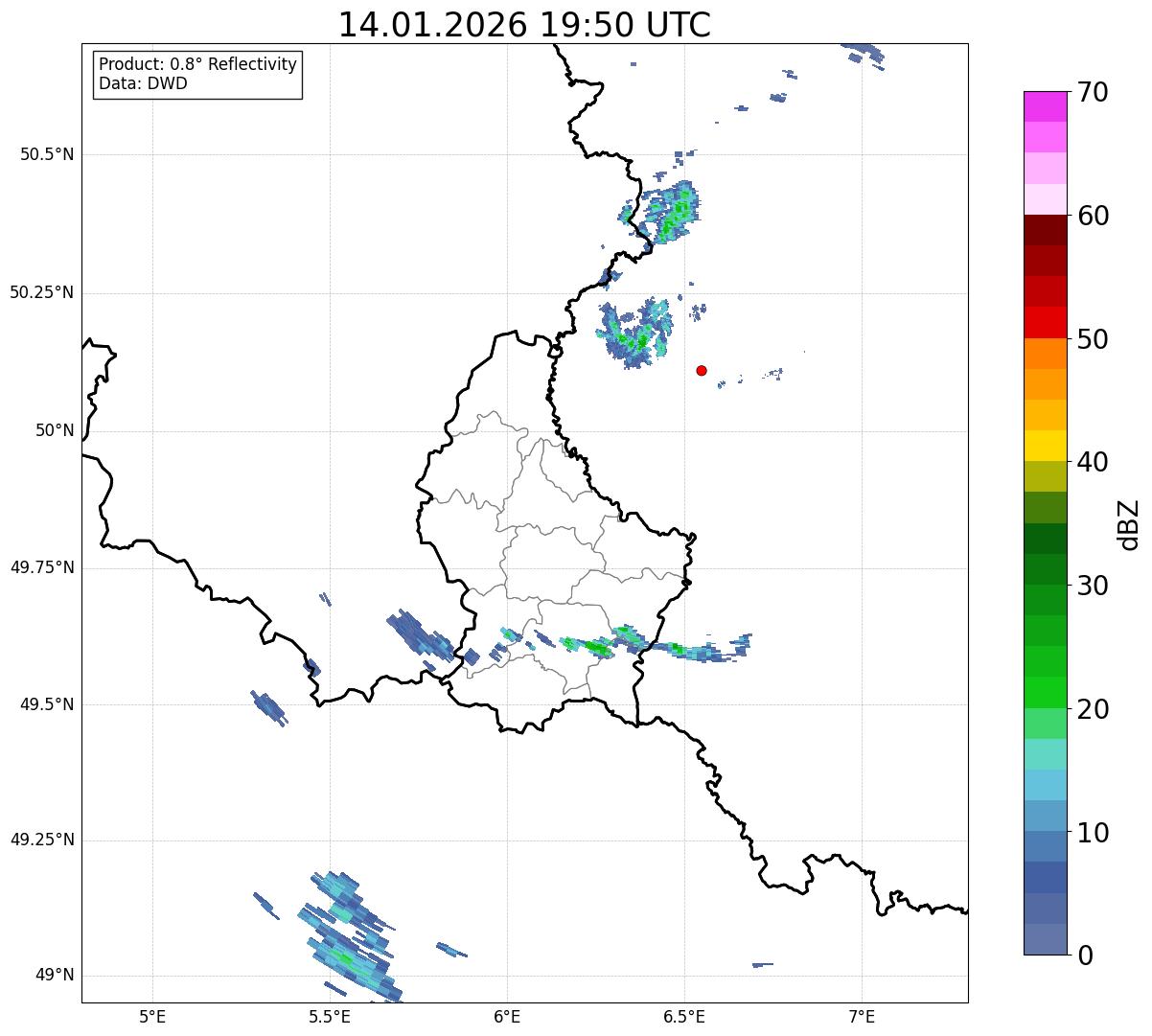Screen dimensions: 1152x1036
Task: Click the longitude label 7°E
Action: pos(863,1017)
